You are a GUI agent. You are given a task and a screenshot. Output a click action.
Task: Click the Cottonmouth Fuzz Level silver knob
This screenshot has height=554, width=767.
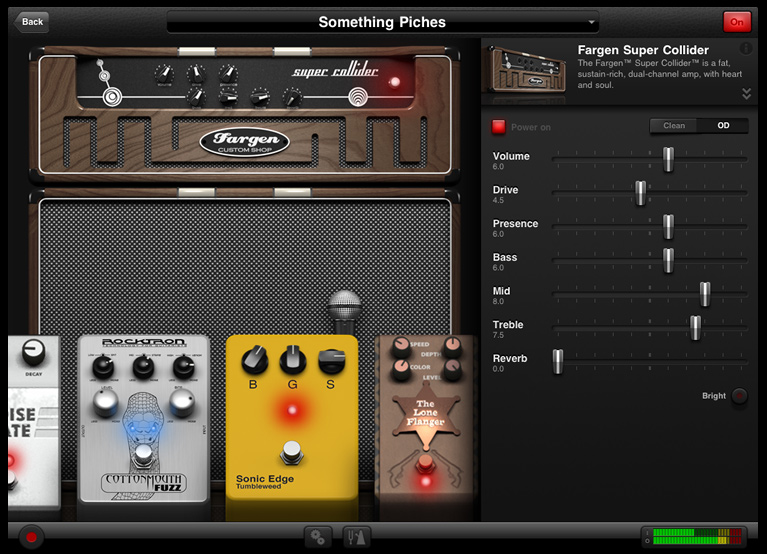point(105,402)
